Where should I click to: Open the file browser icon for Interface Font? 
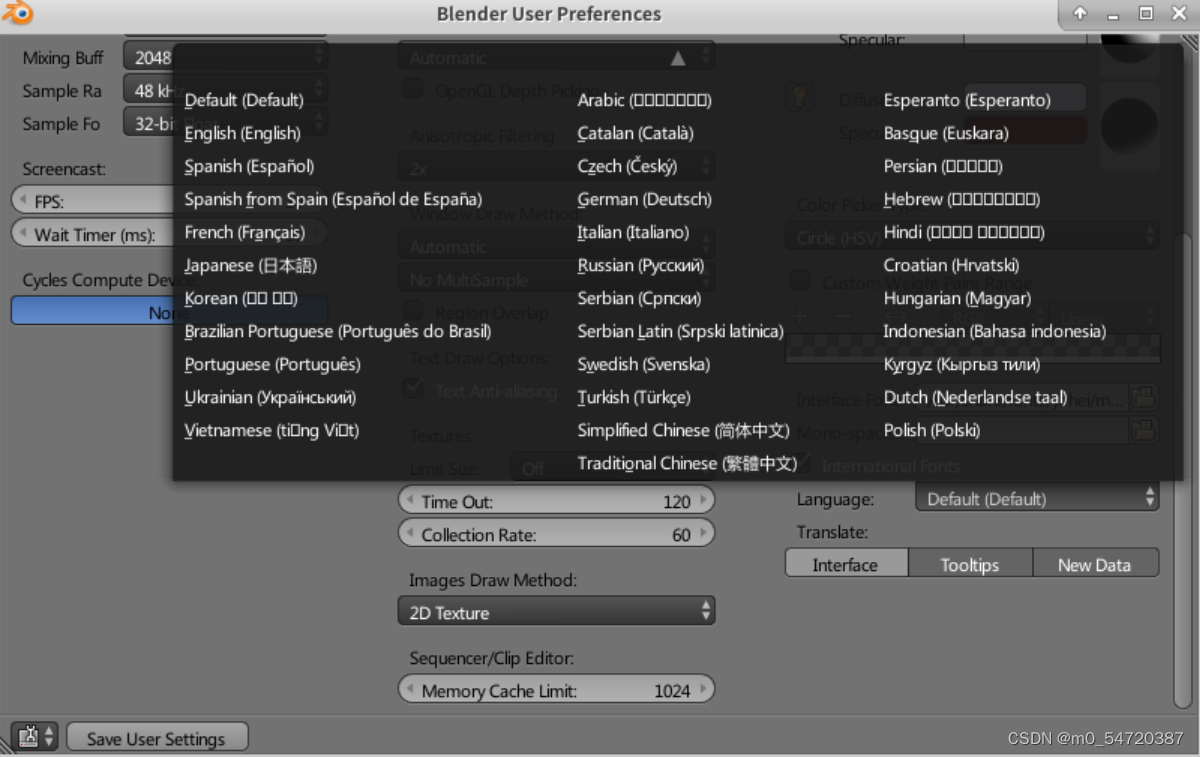(1146, 397)
